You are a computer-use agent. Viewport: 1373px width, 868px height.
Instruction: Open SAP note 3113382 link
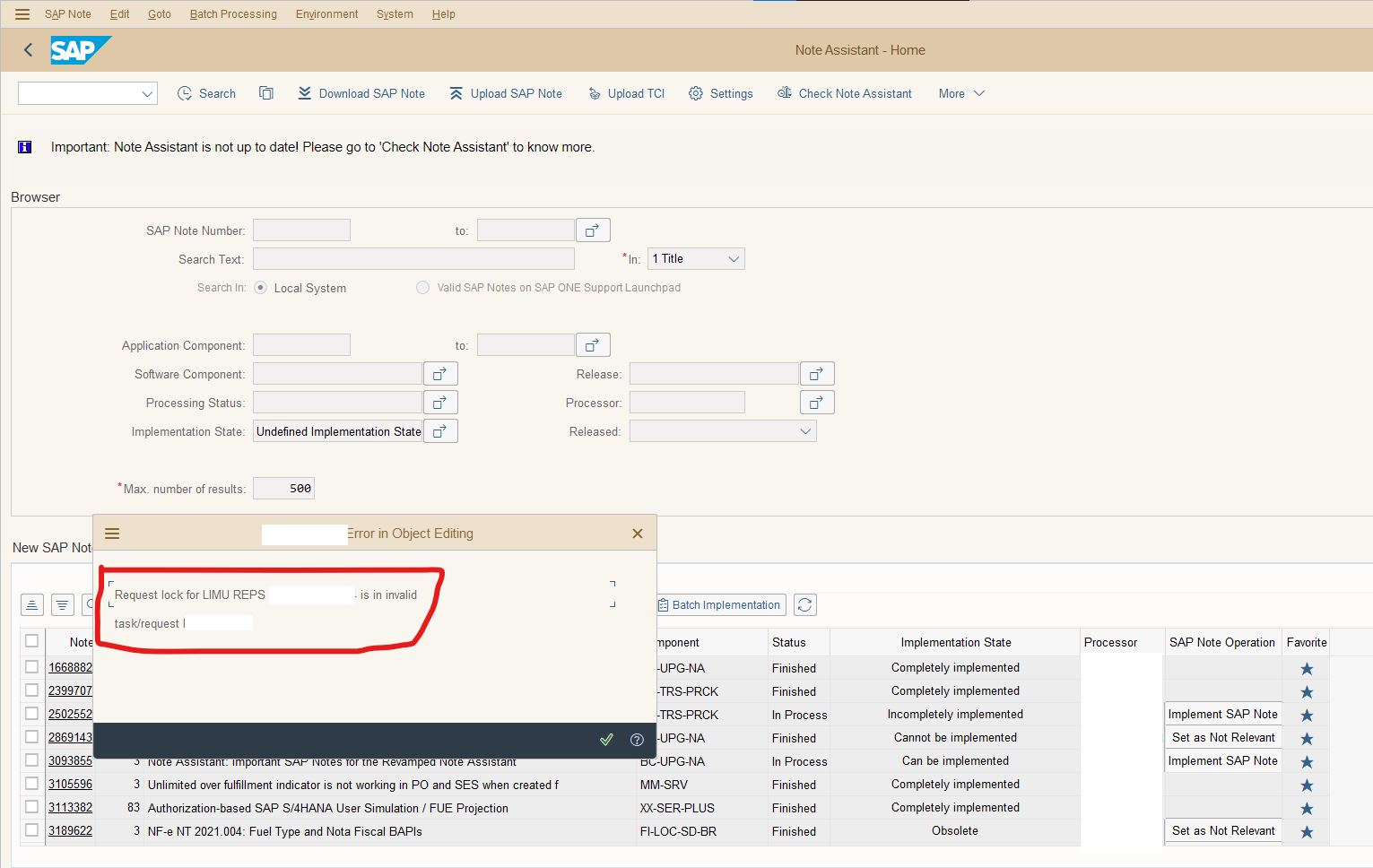pos(70,807)
